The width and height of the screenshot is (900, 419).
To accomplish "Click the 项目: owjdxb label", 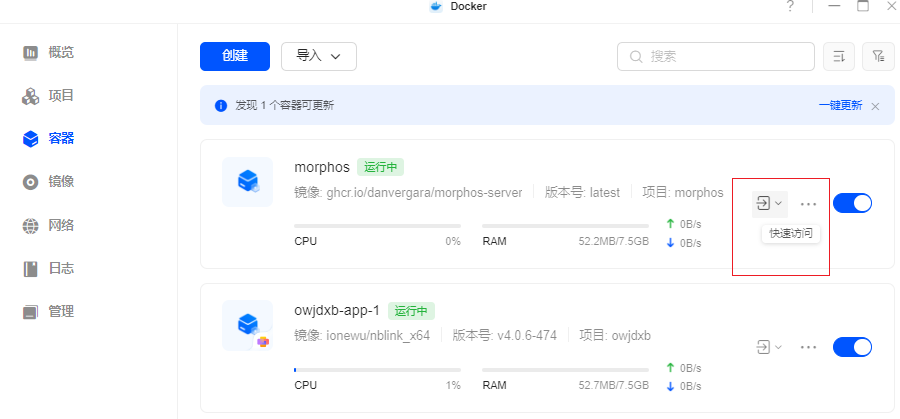I will [x=615, y=335].
